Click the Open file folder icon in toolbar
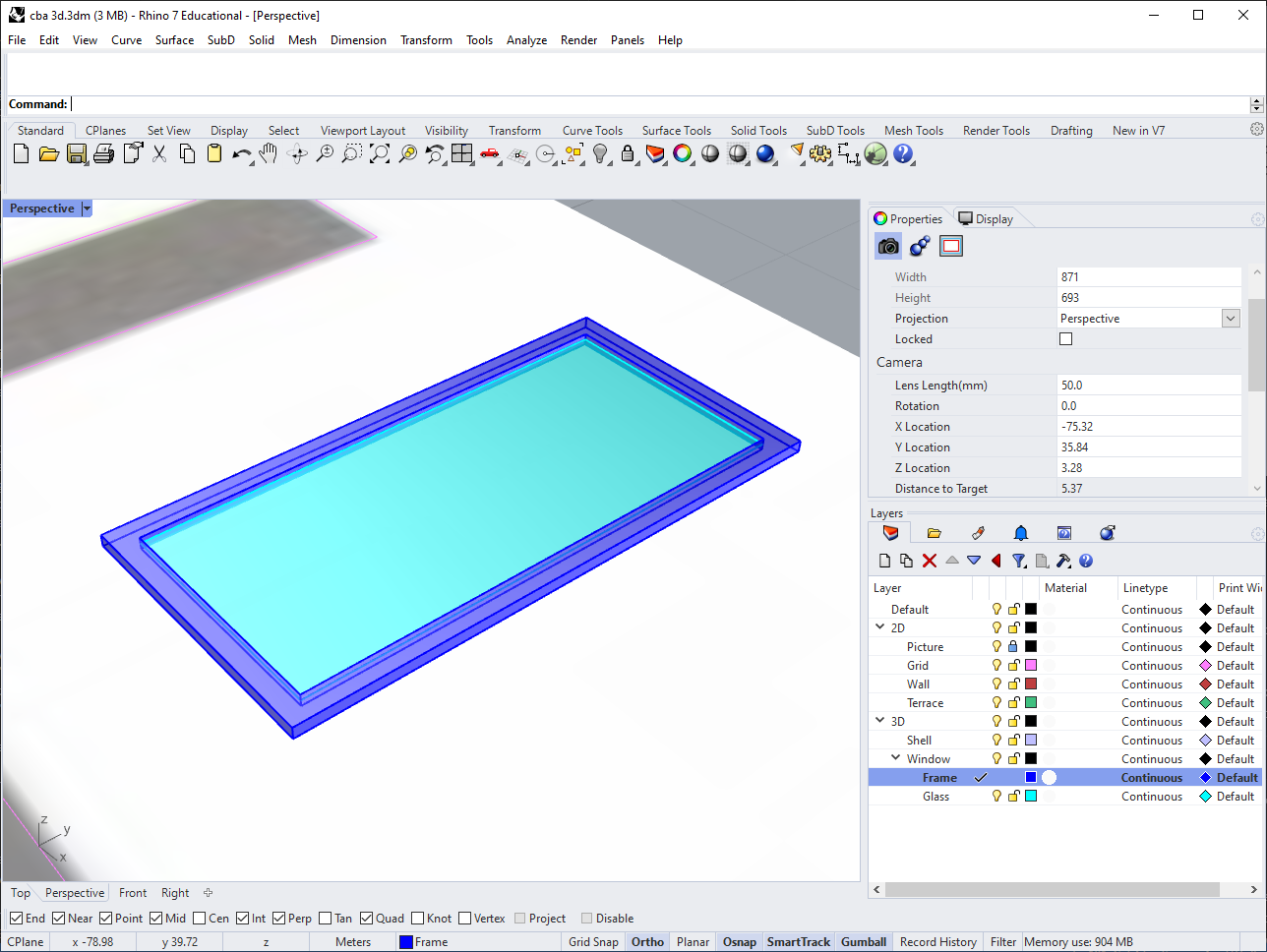Viewport: 1267px width, 952px height. tap(49, 153)
